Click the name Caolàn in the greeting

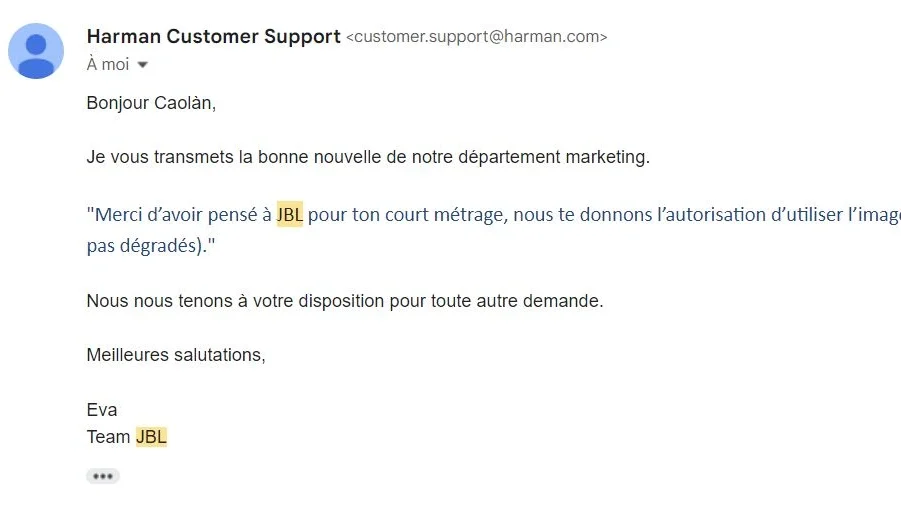[x=184, y=103]
